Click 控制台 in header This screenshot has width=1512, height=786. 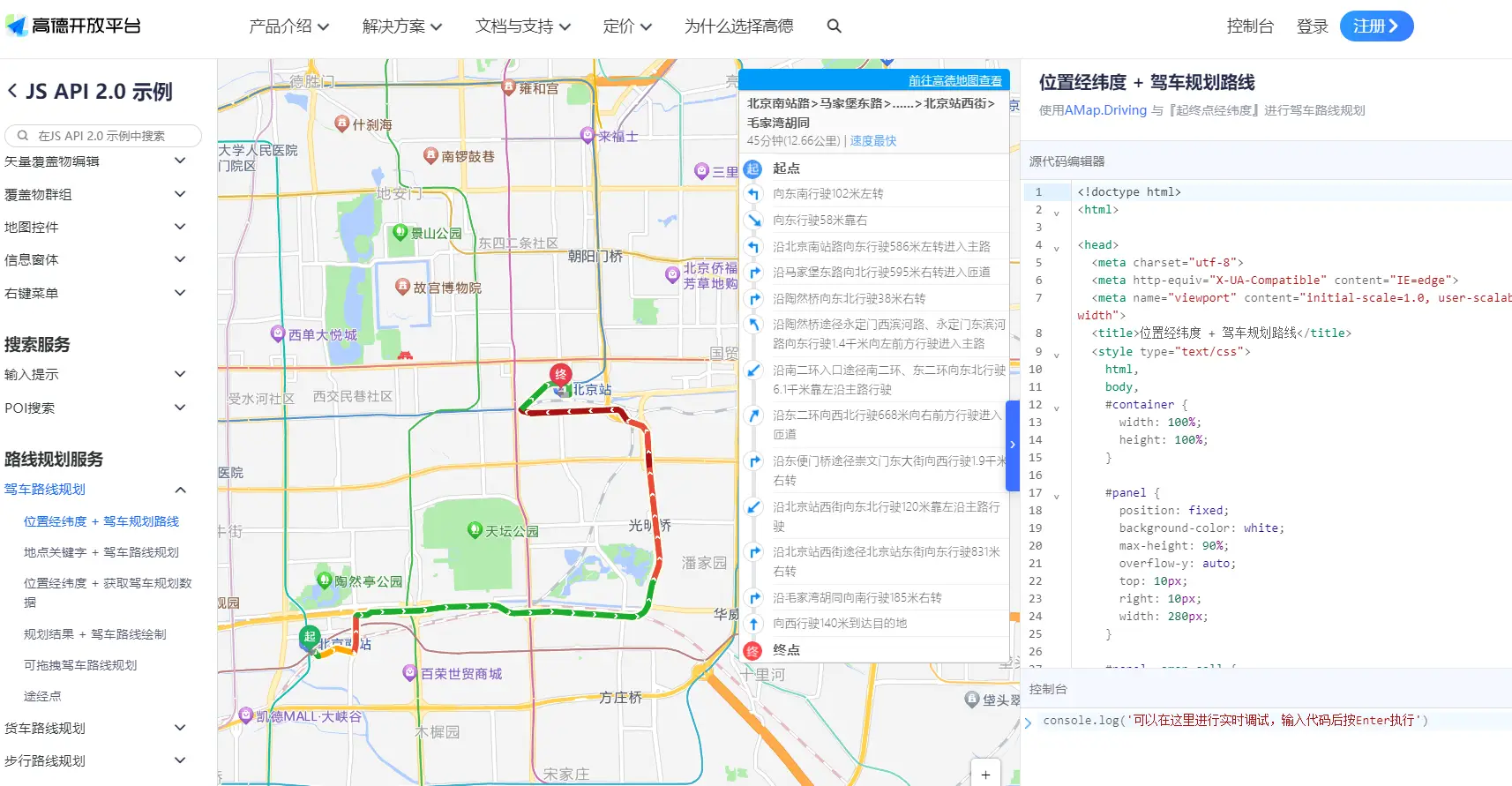click(x=1250, y=26)
